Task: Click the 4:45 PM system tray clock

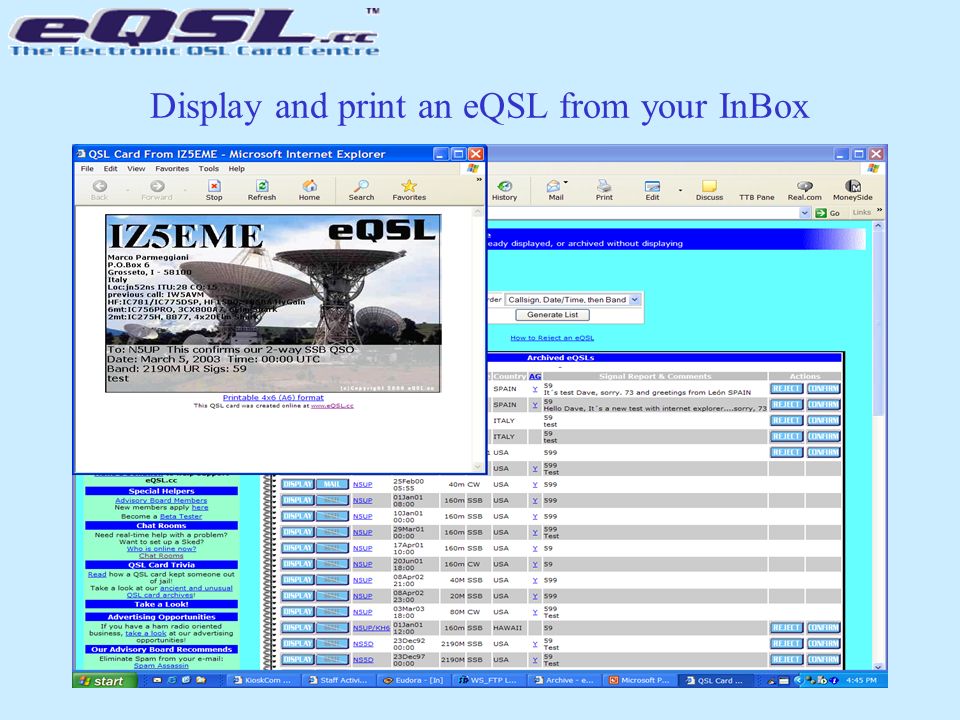Action: [x=861, y=680]
